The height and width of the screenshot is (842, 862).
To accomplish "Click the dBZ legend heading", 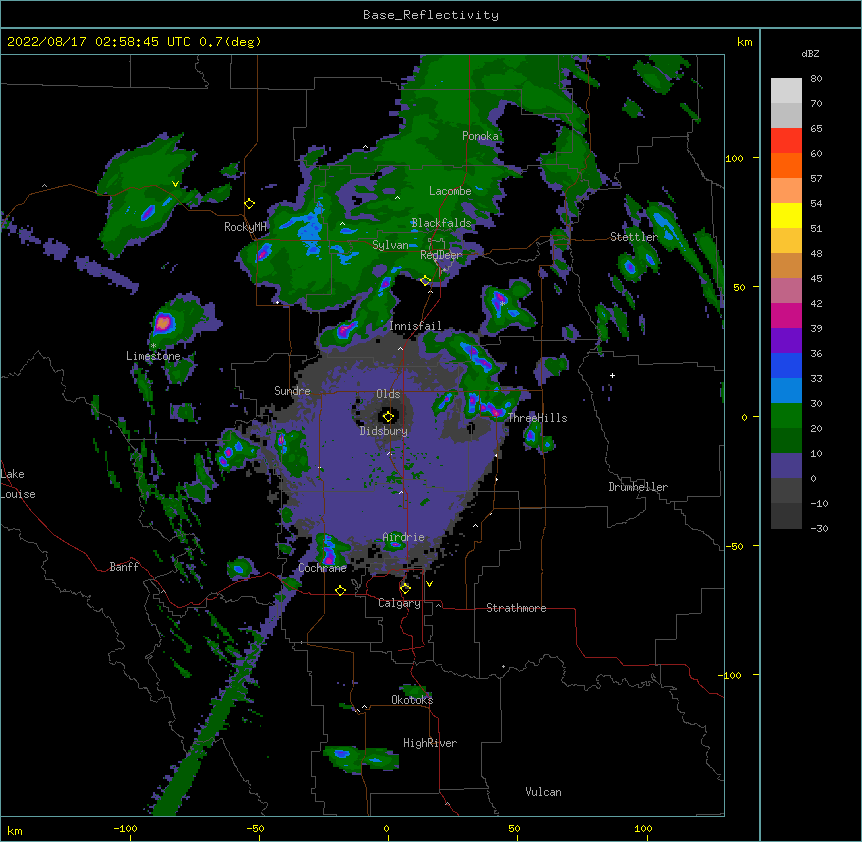I will point(810,53).
